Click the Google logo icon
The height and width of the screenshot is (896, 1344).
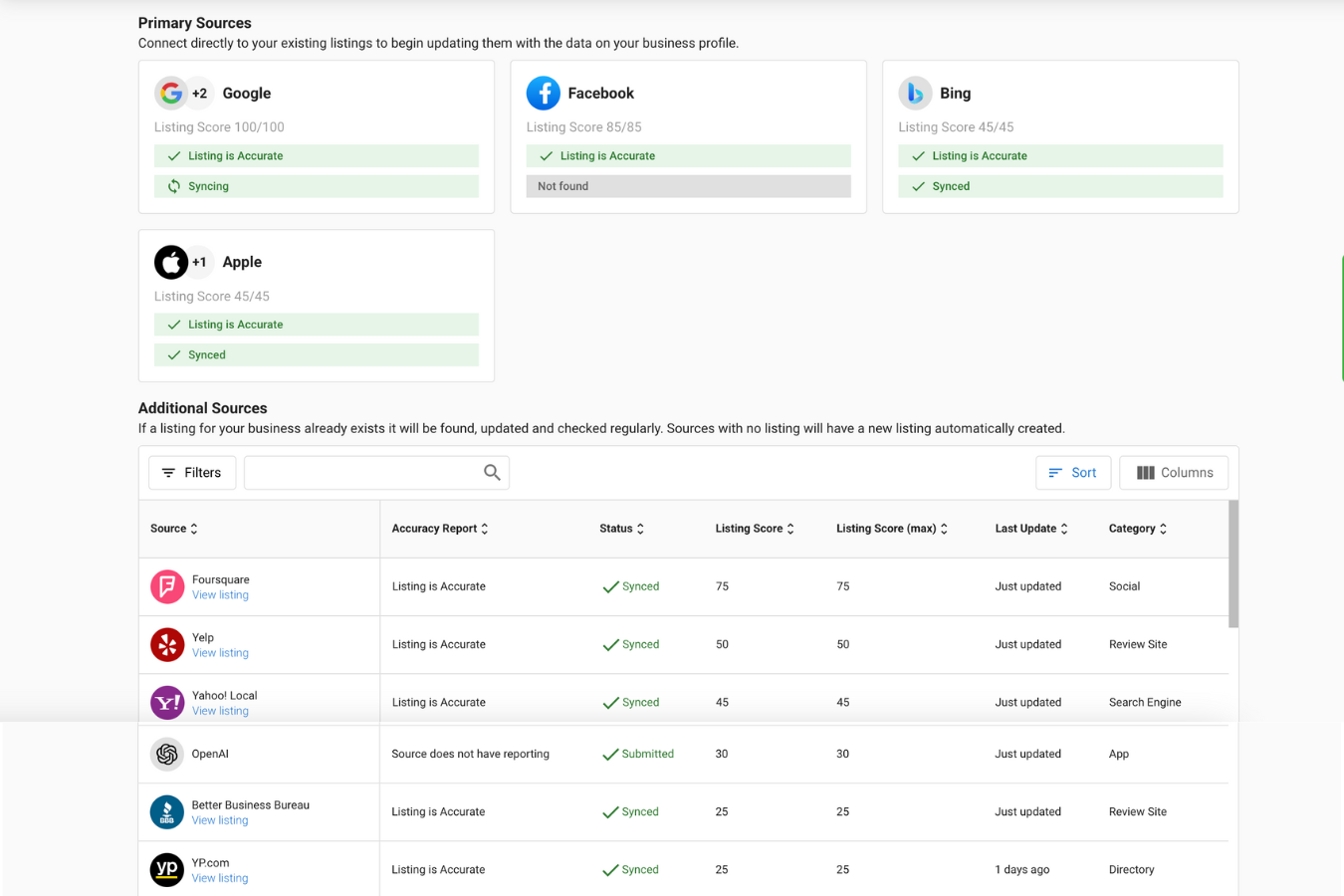click(171, 93)
